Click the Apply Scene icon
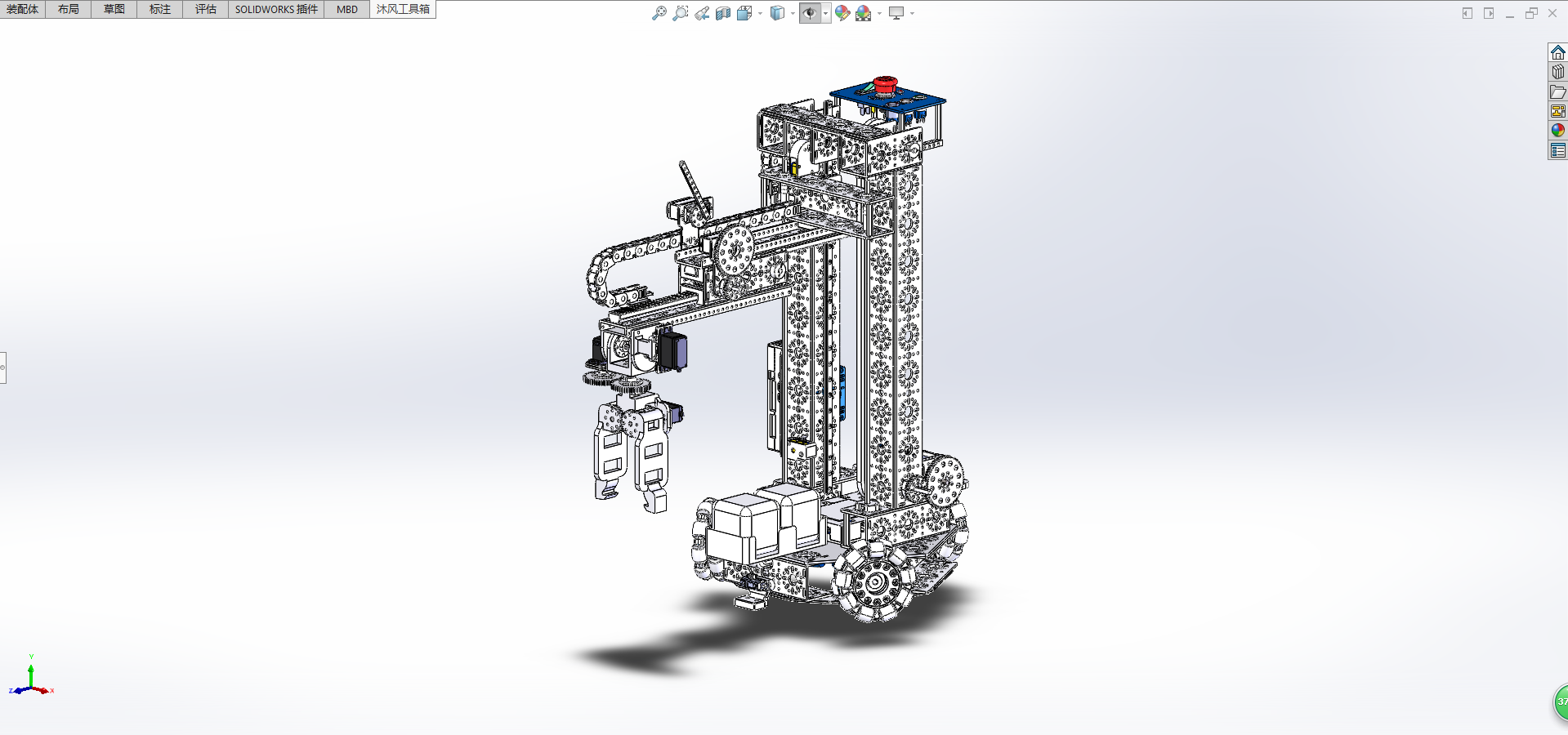1568x735 pixels. tap(863, 13)
